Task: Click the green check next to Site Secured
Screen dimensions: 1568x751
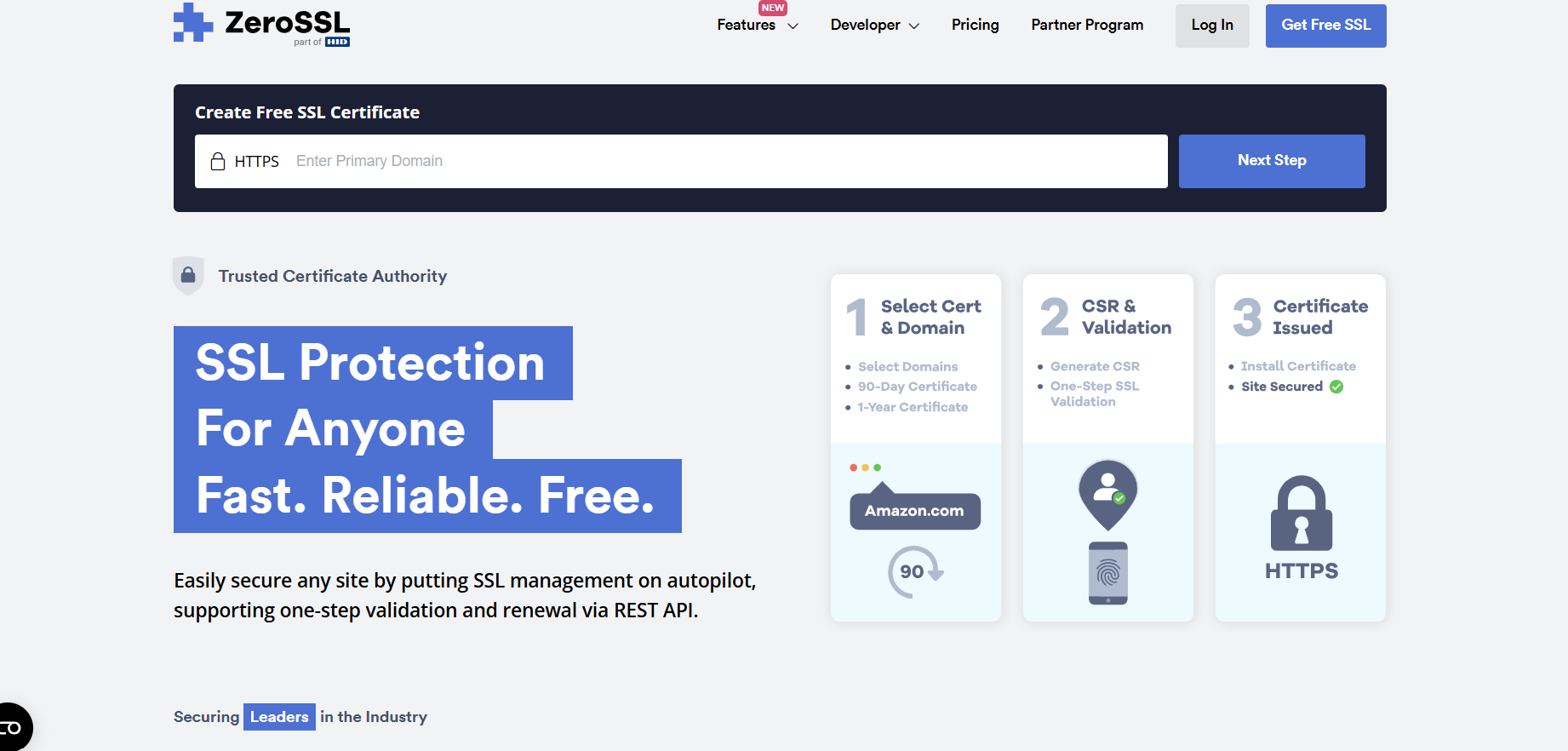Action: [1336, 387]
